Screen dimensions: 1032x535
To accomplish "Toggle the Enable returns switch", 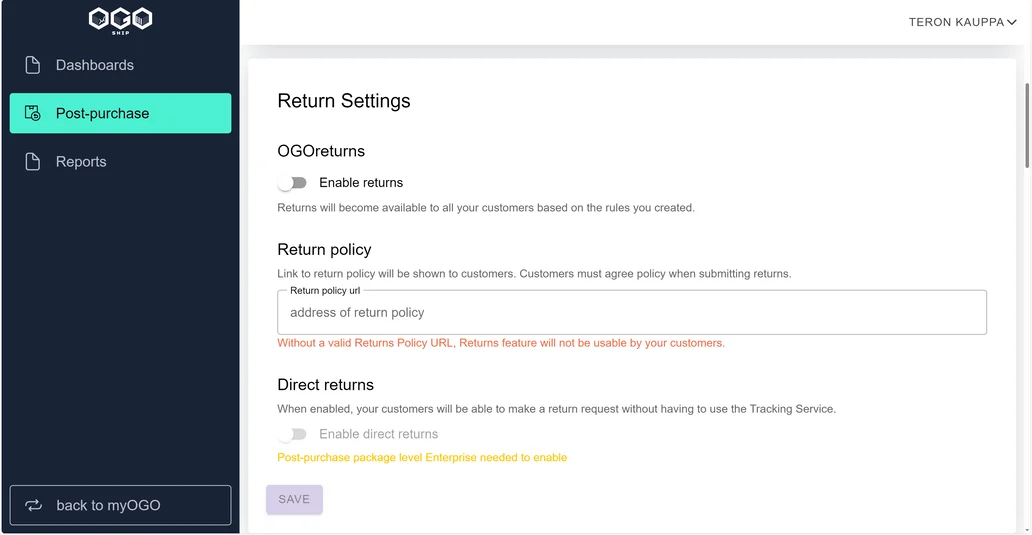I will [x=292, y=183].
